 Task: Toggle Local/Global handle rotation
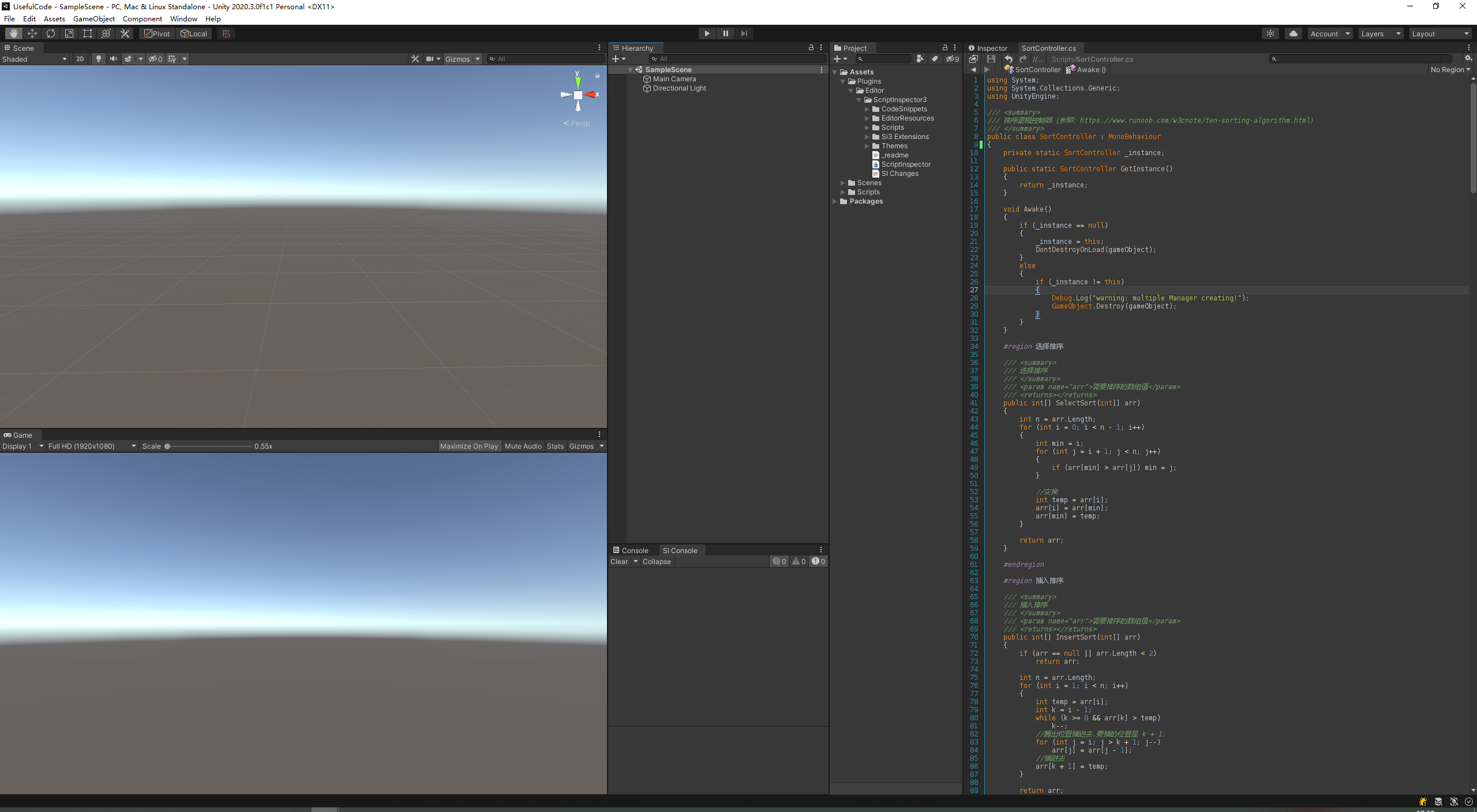(194, 33)
